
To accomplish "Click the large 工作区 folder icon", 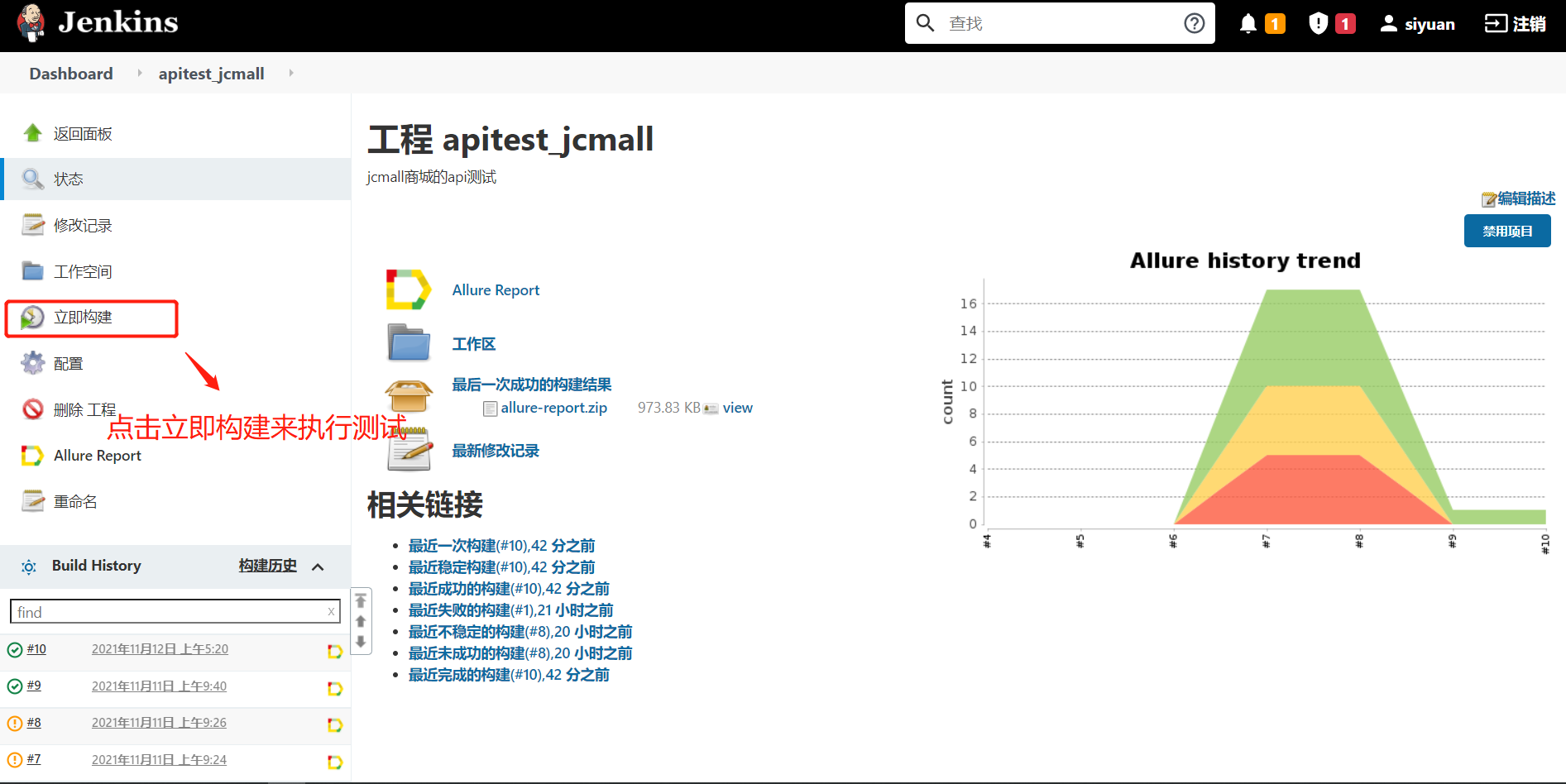I will pos(409,342).
